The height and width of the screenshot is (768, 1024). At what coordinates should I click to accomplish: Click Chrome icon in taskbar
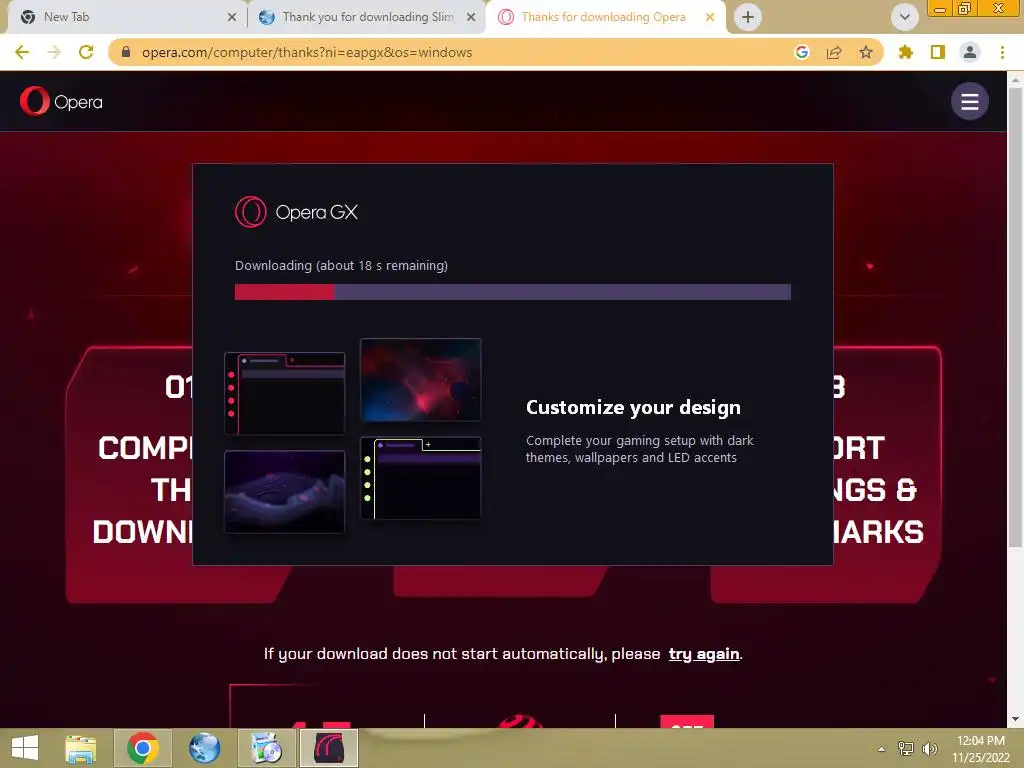(x=143, y=748)
